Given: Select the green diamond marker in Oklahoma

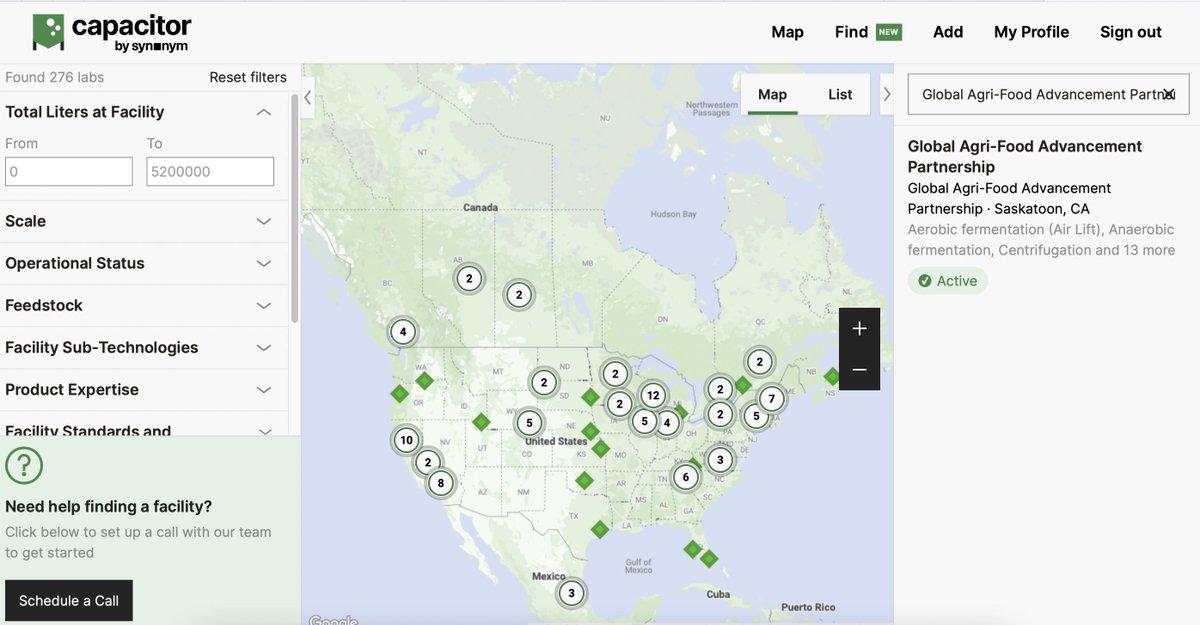Looking at the screenshot, I should [584, 481].
